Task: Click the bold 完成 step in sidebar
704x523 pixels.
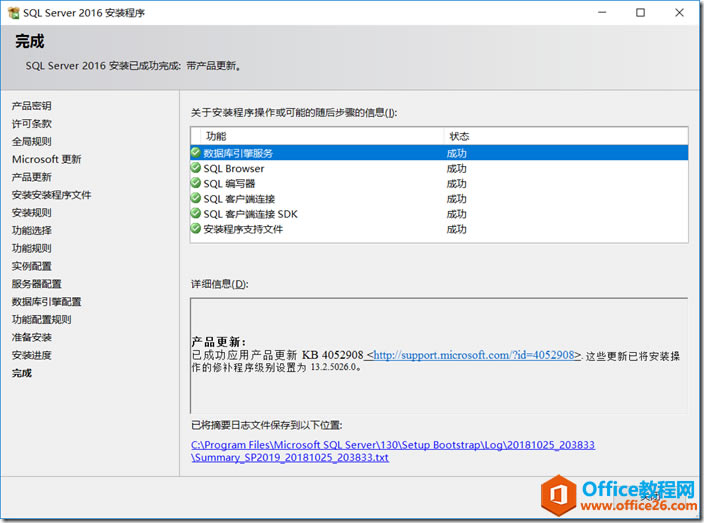Action: tap(22, 373)
